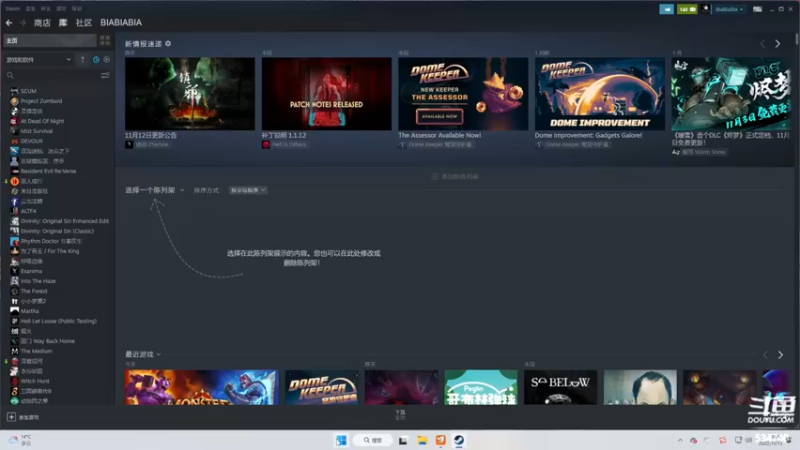Open Peglin in recent games
800x450 pixels.
coord(481,388)
